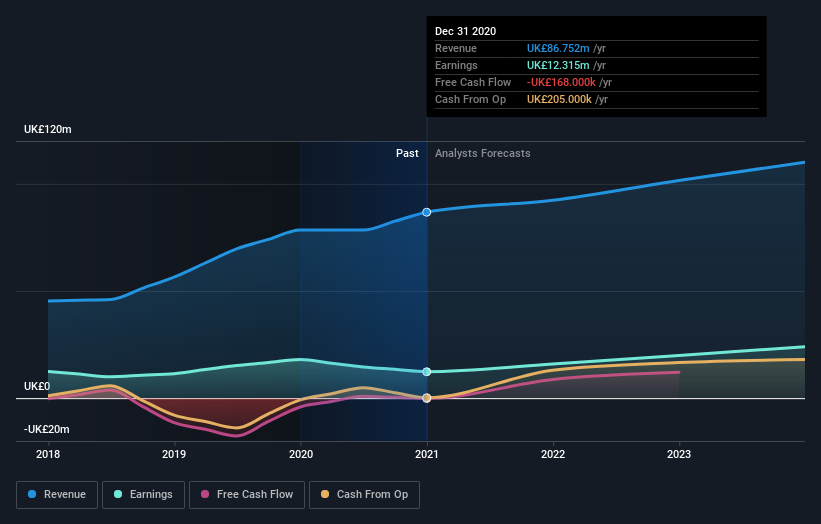Click the -UK£20m y-axis label
The height and width of the screenshot is (524, 821).
click(x=47, y=429)
